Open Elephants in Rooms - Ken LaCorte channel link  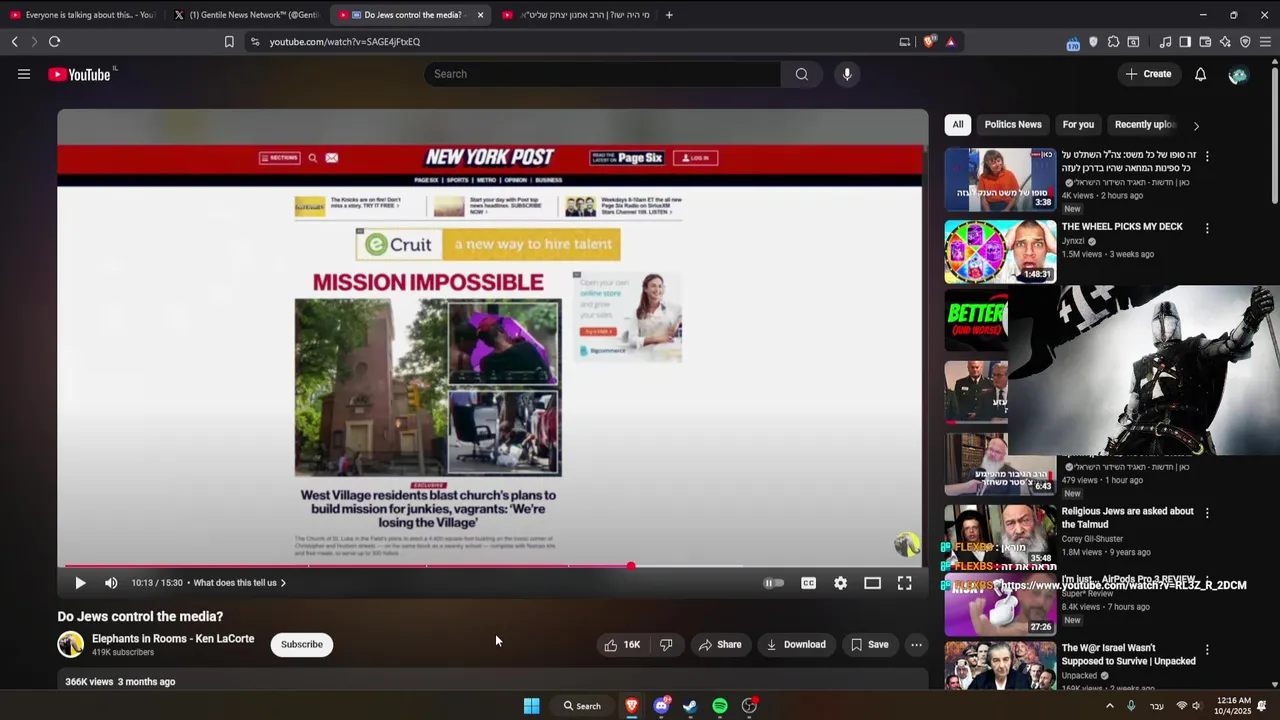coord(173,639)
